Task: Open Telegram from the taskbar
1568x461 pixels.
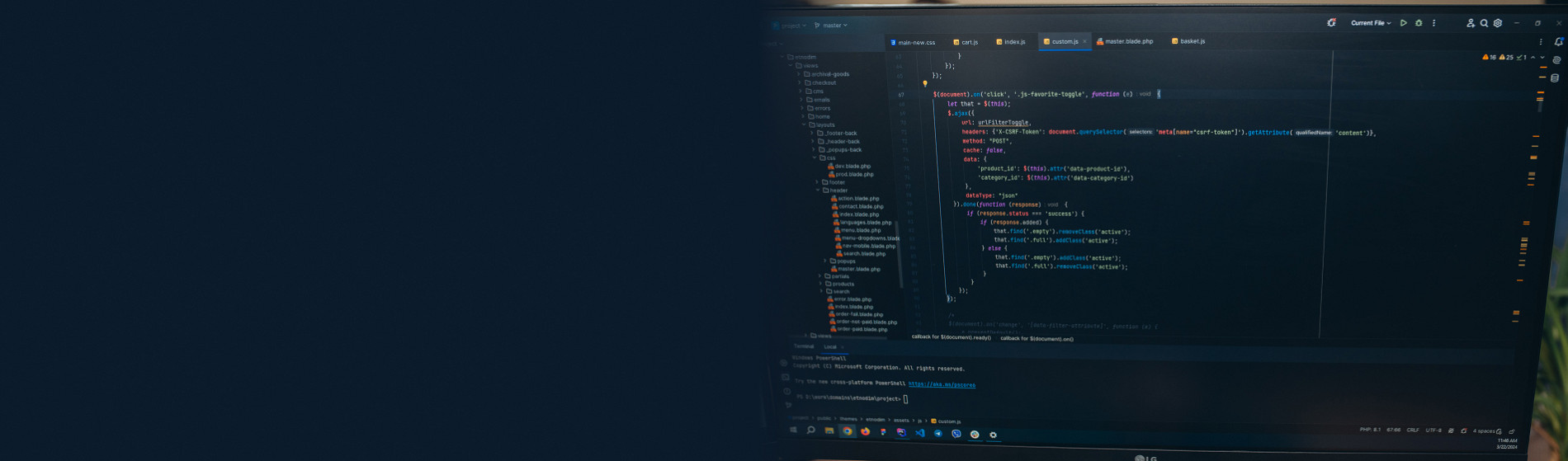Action: point(937,433)
